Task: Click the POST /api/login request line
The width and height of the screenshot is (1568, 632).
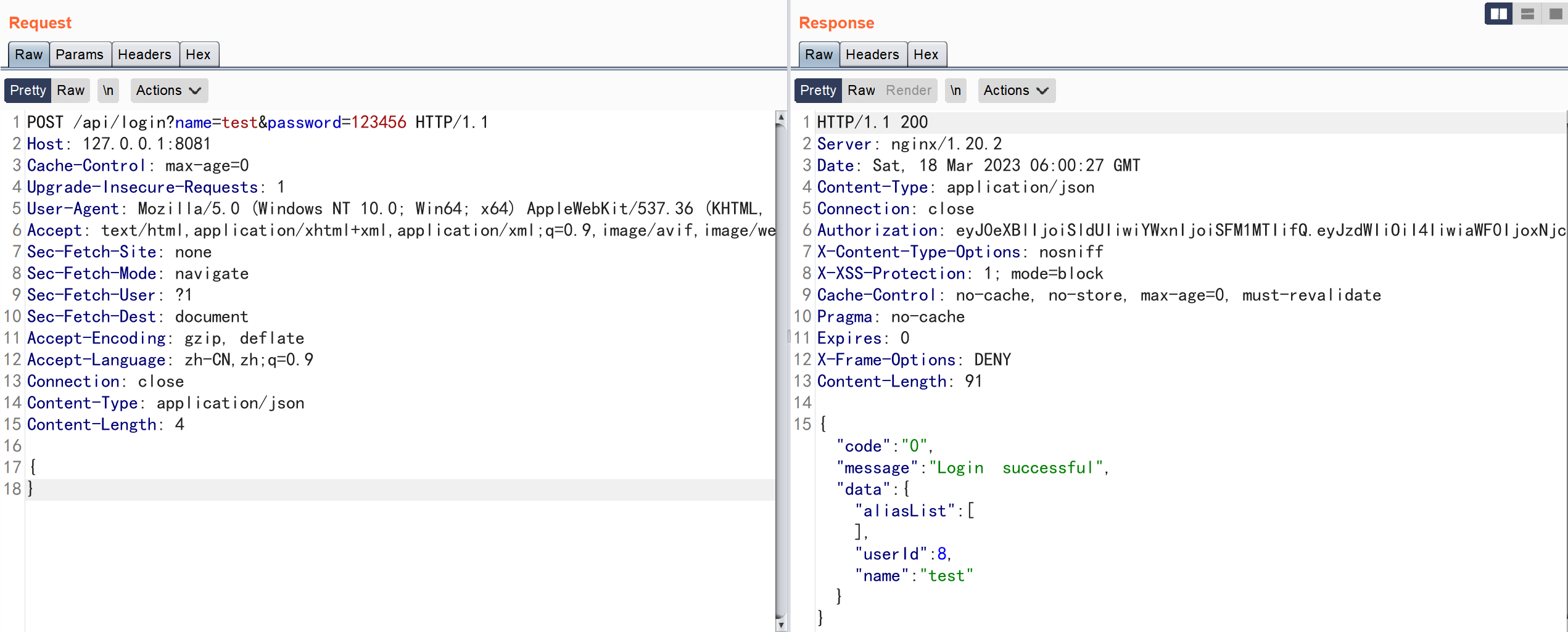Action: [258, 122]
